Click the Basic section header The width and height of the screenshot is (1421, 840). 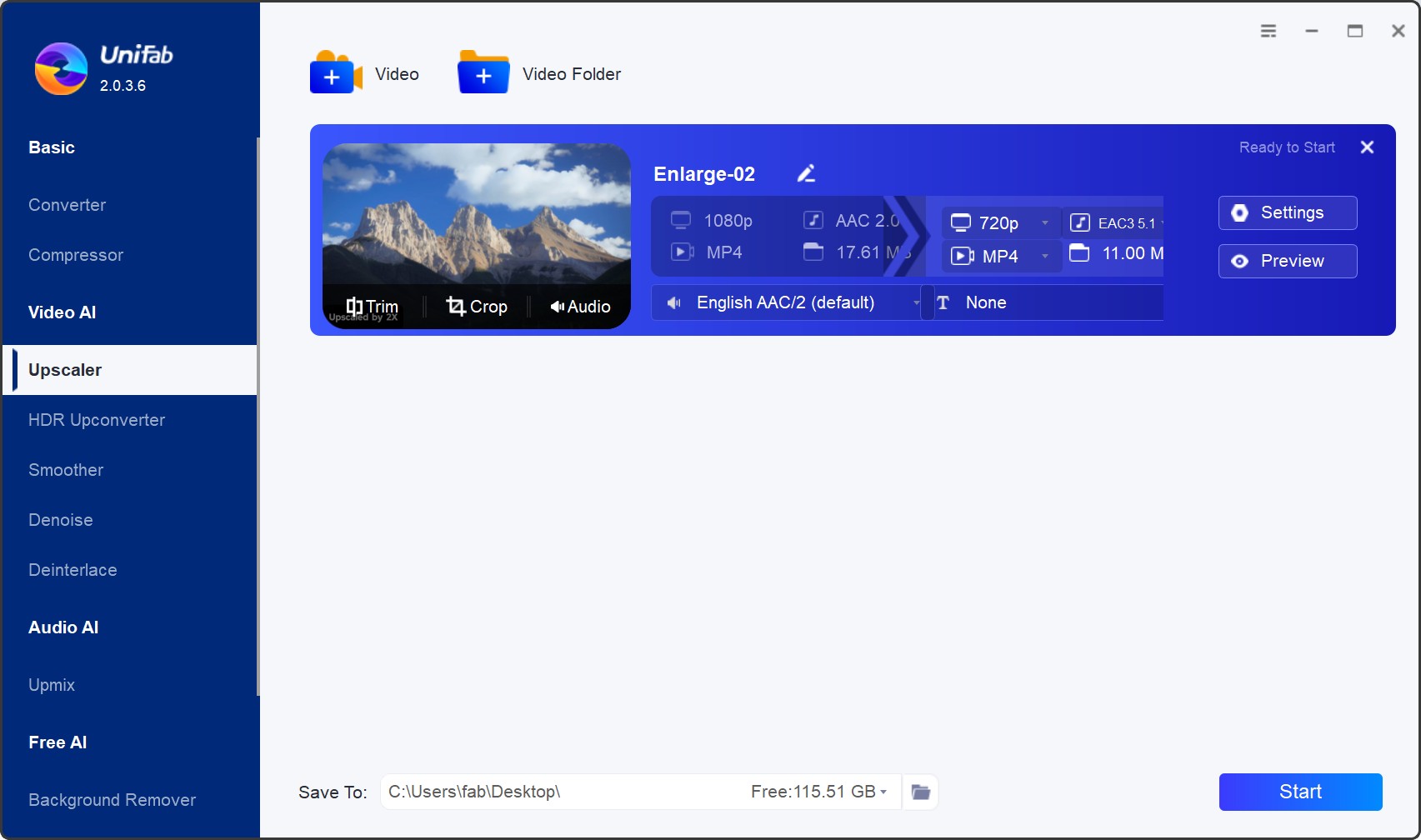52,147
